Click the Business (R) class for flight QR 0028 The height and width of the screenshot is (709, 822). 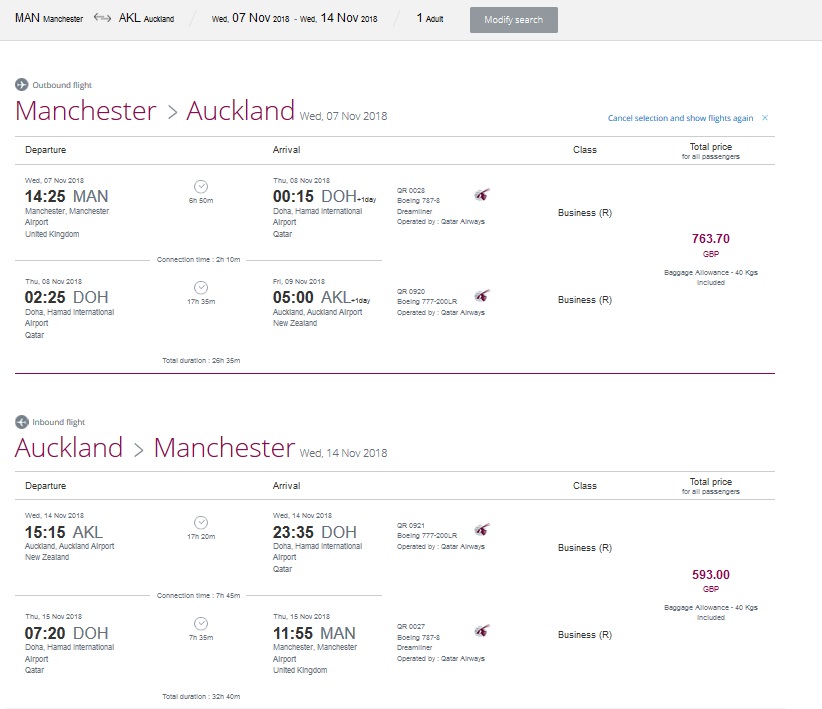click(584, 213)
